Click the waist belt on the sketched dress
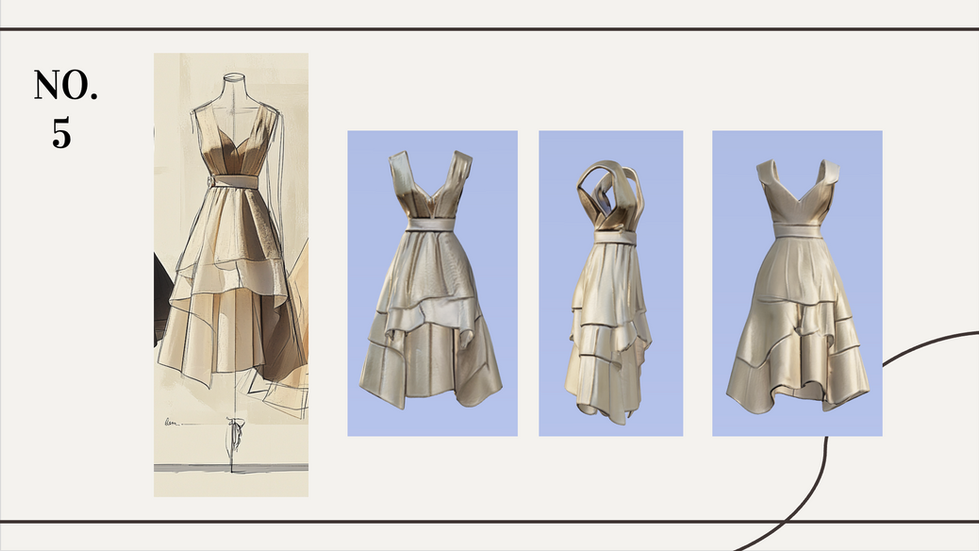 pyautogui.click(x=234, y=181)
